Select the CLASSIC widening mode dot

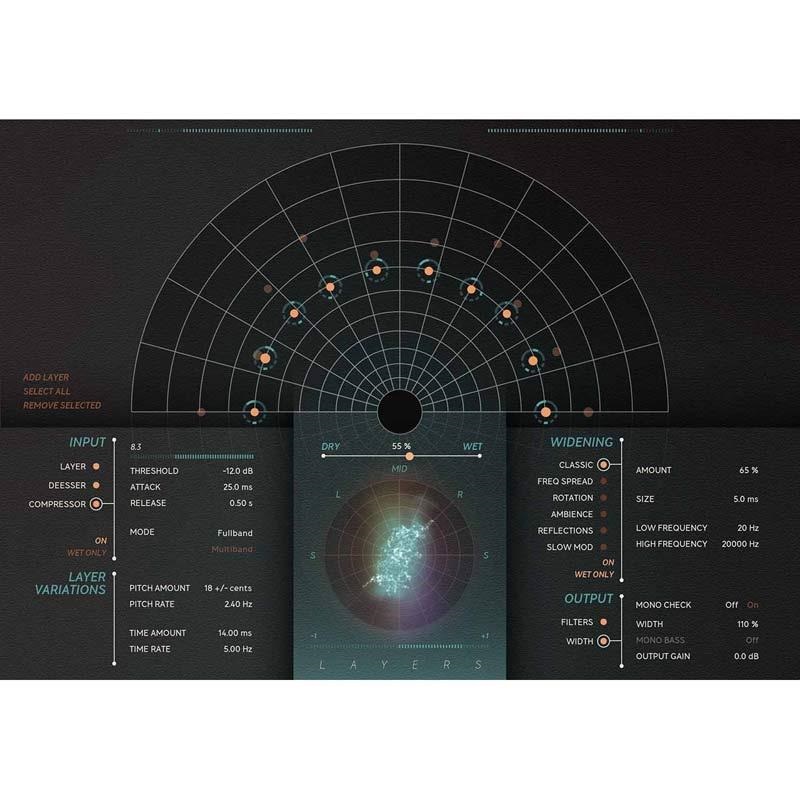coord(603,465)
